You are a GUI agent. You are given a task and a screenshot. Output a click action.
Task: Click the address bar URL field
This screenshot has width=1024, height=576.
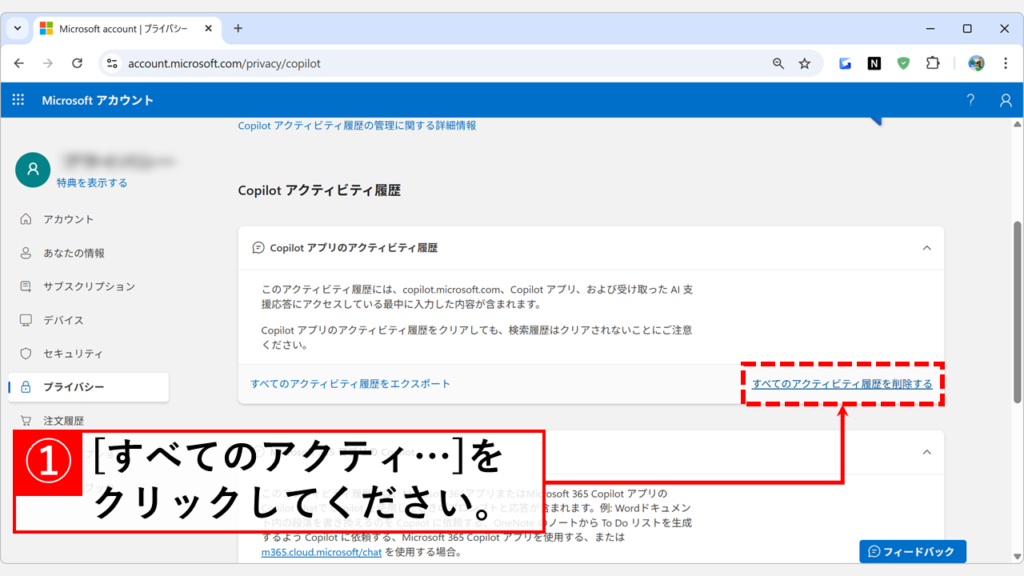coord(440,63)
